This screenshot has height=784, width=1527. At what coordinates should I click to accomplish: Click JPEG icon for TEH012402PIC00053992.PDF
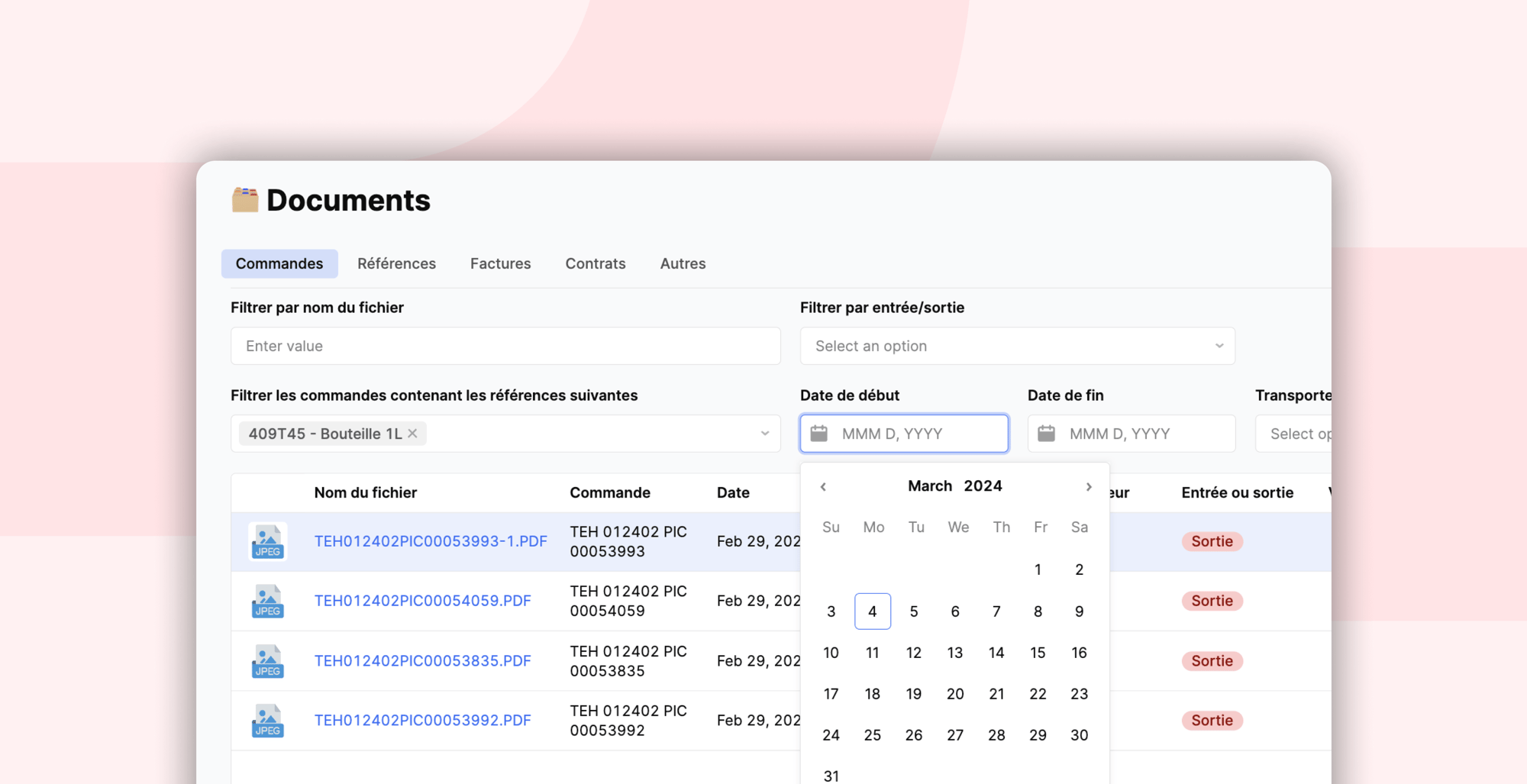click(x=267, y=721)
